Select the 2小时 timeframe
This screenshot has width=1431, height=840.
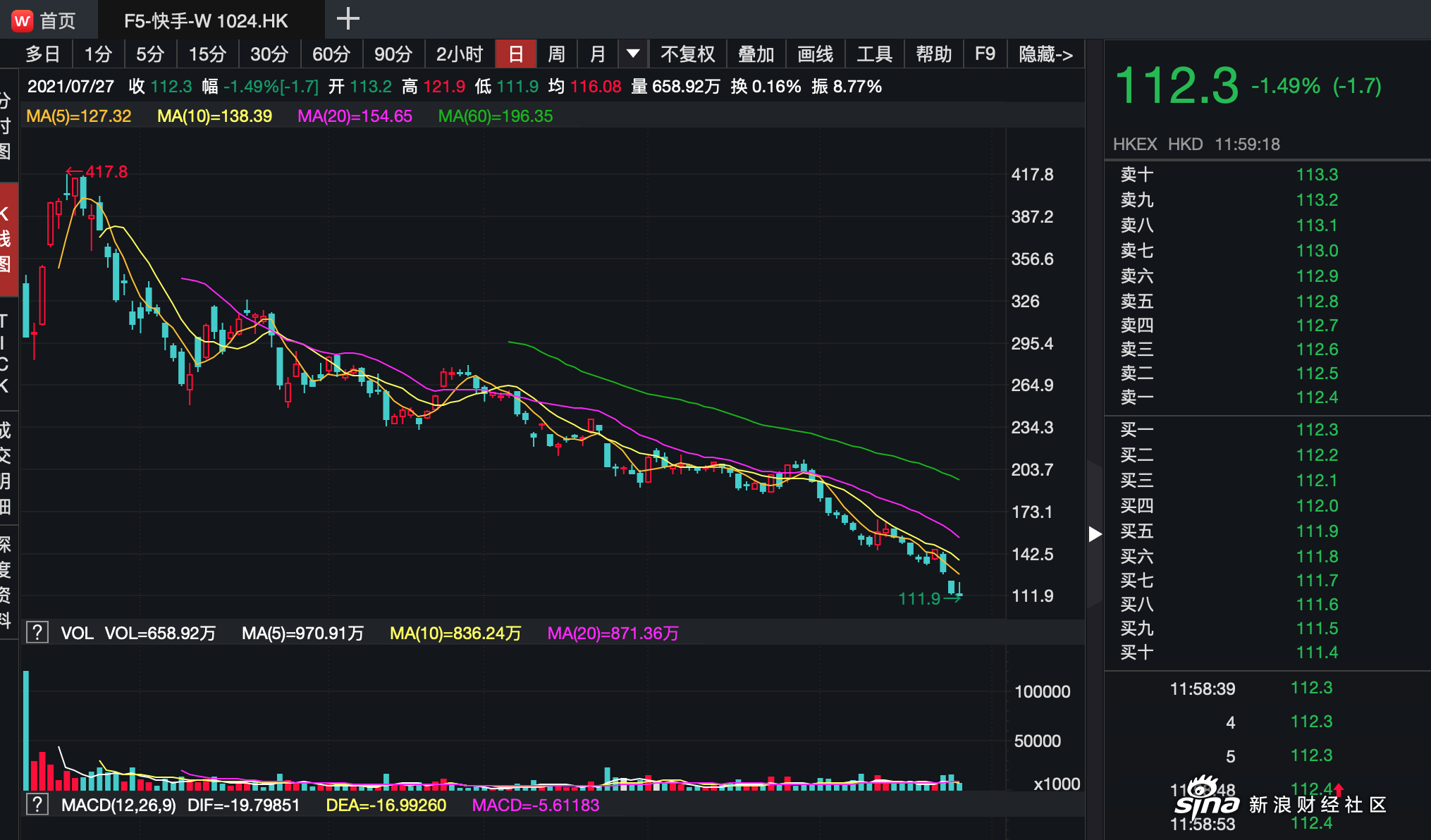click(x=460, y=54)
